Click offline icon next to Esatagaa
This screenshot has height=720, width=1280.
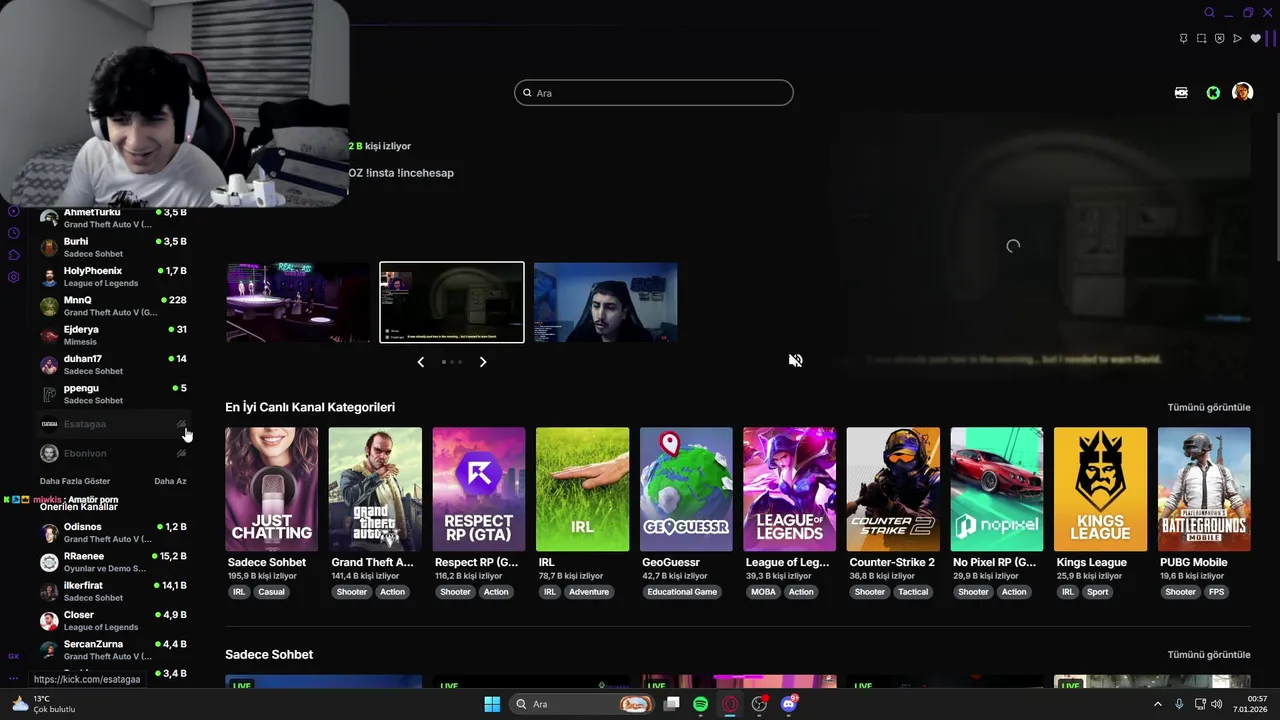click(181, 424)
